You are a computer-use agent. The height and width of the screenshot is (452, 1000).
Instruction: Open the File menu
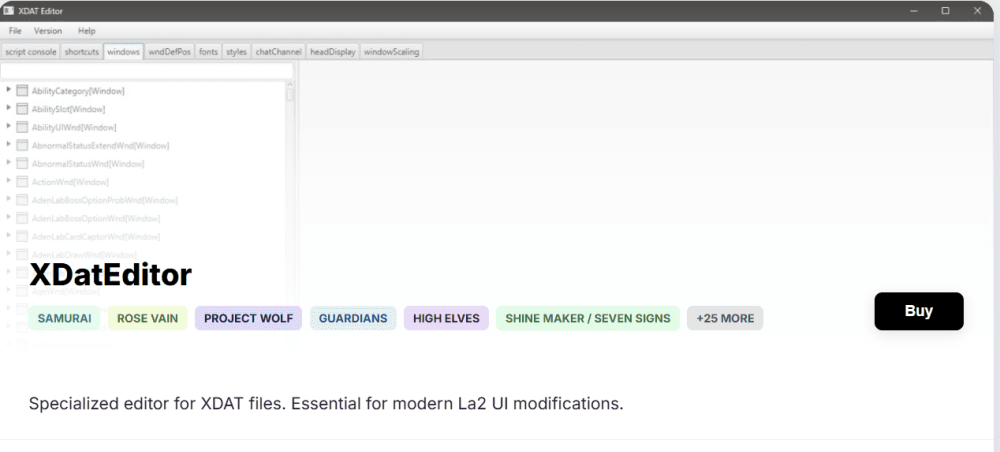15,31
